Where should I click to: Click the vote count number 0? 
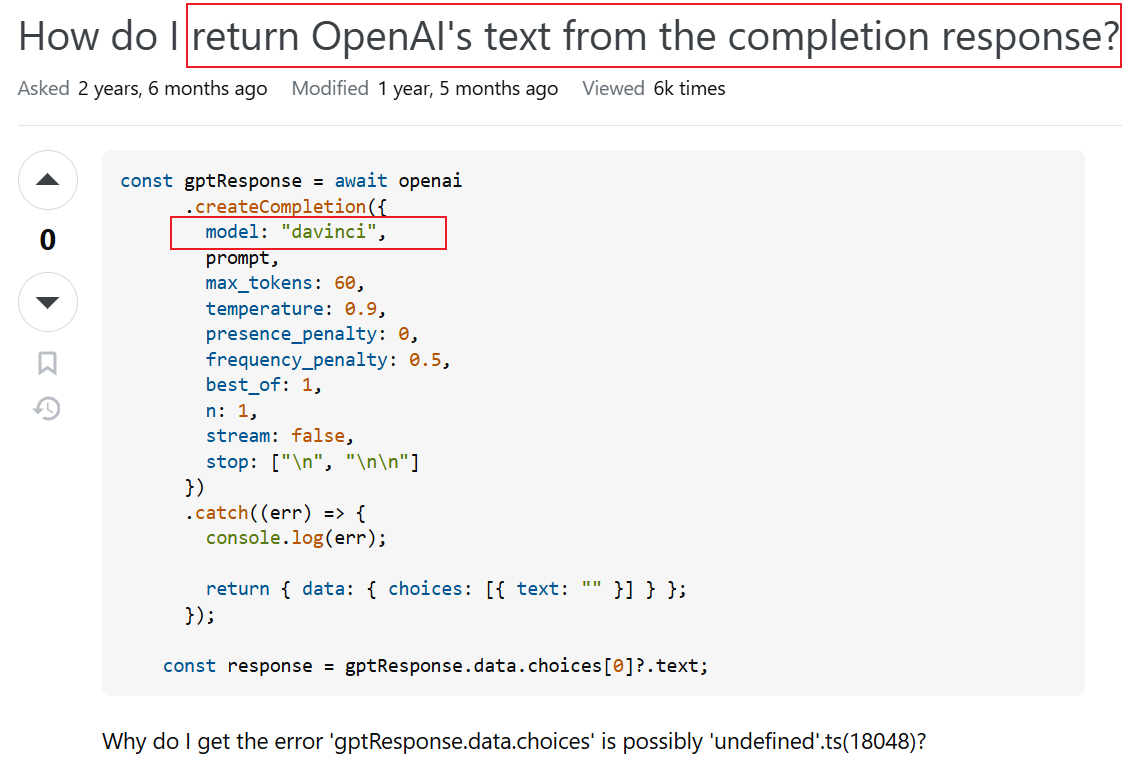point(48,241)
